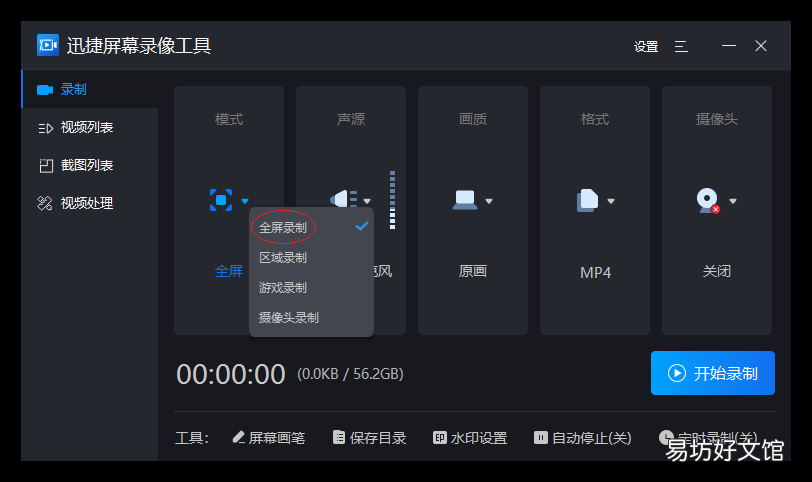
Task: Click the screenshot icon beside 截图列表
Action: click(46, 166)
